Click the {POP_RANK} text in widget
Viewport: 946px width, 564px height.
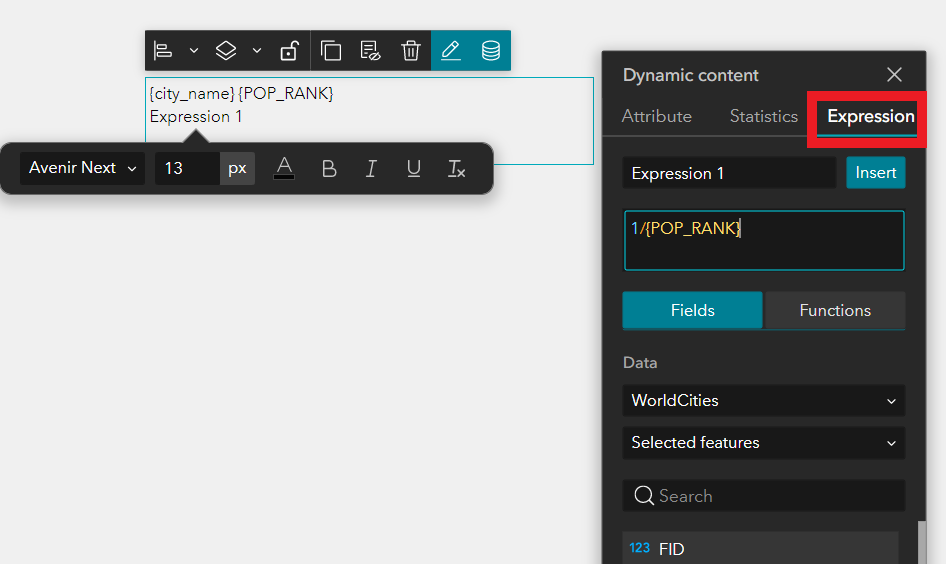pos(286,93)
